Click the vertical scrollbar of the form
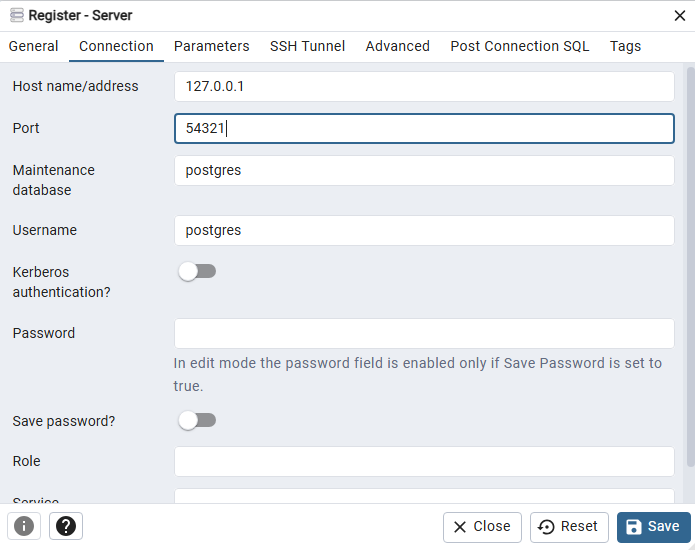 coord(690,267)
